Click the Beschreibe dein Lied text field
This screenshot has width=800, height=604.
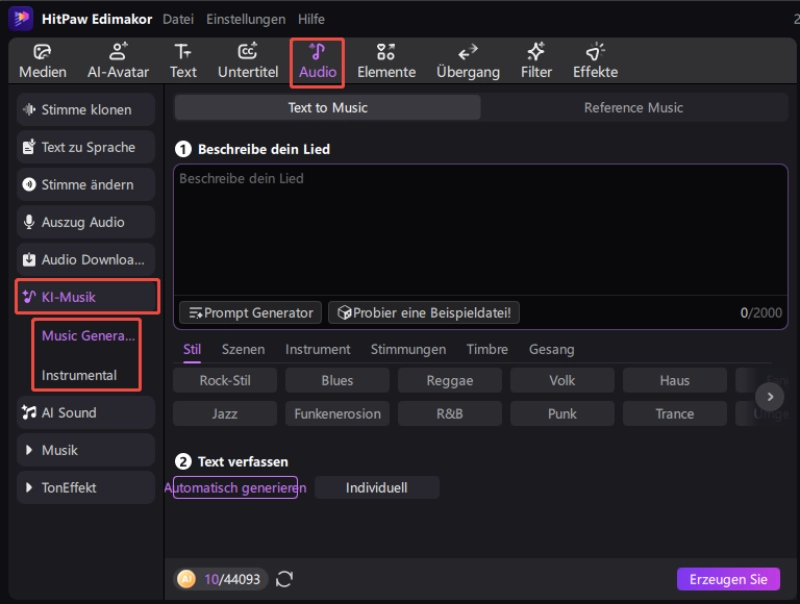(480, 230)
